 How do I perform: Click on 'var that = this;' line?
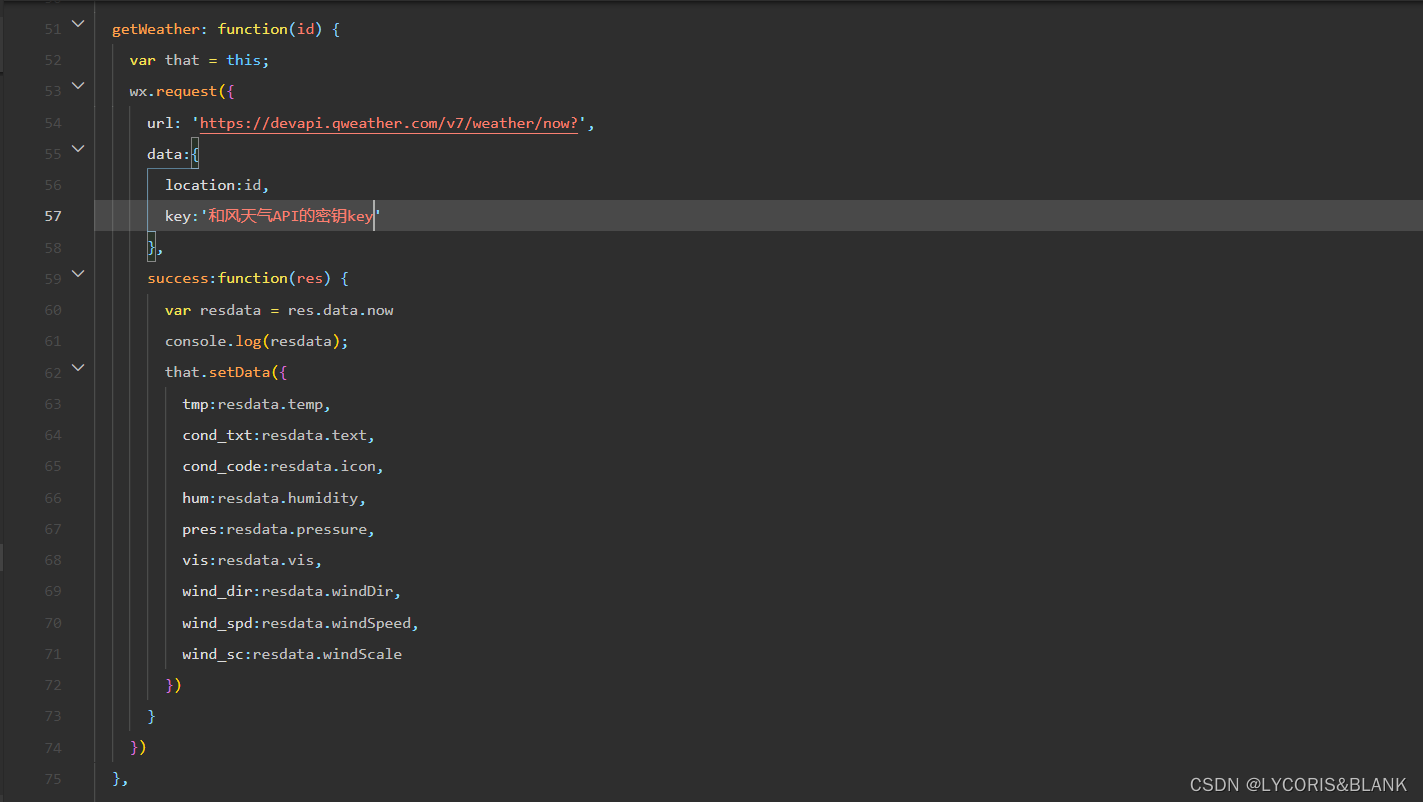pos(200,60)
